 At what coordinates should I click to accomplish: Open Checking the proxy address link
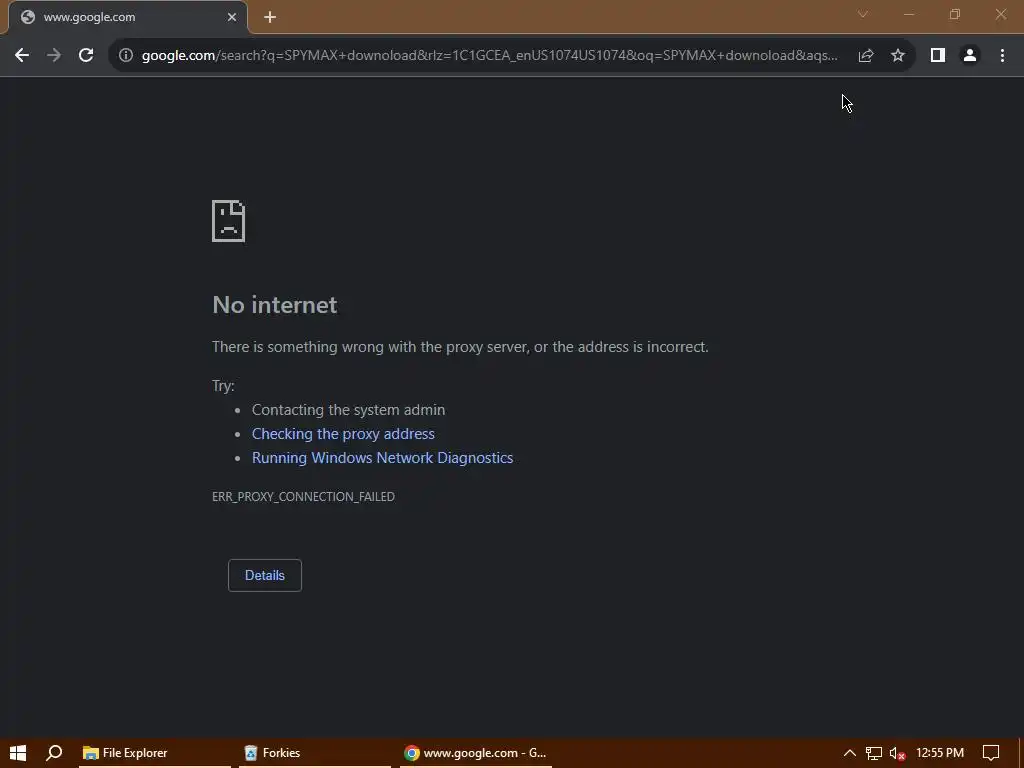tap(343, 434)
